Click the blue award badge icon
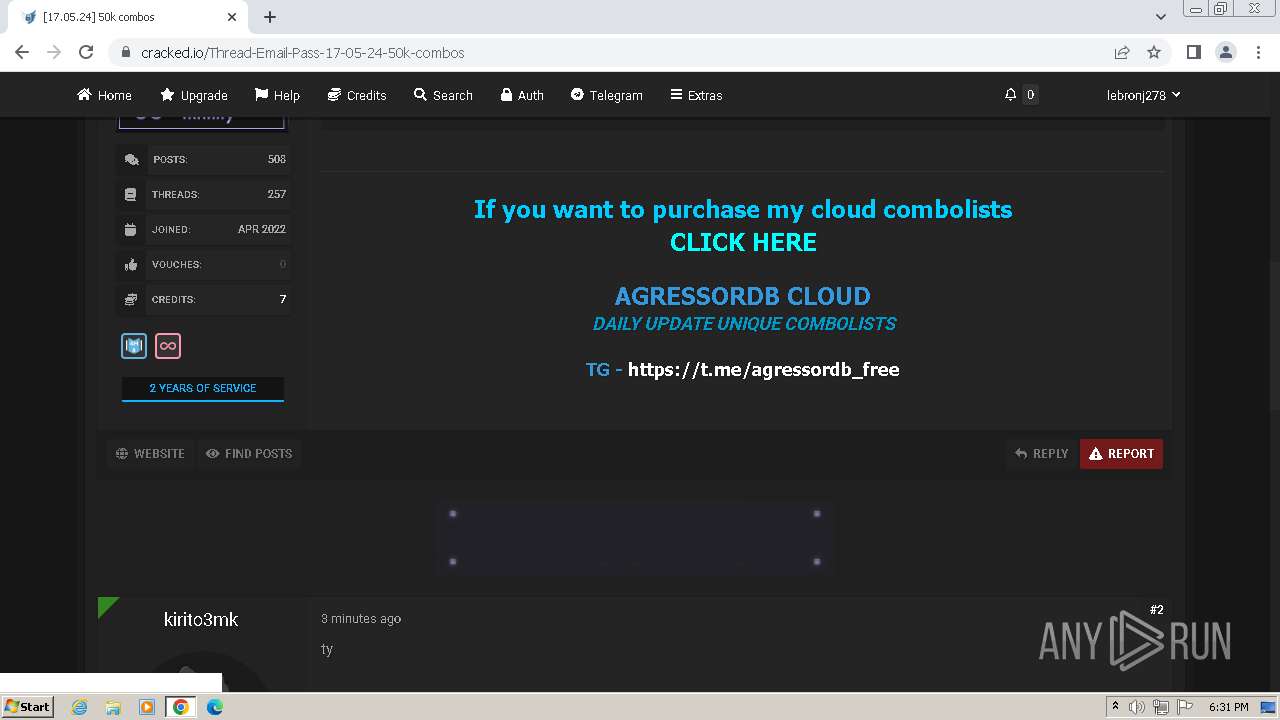This screenshot has width=1280, height=720. 134,346
